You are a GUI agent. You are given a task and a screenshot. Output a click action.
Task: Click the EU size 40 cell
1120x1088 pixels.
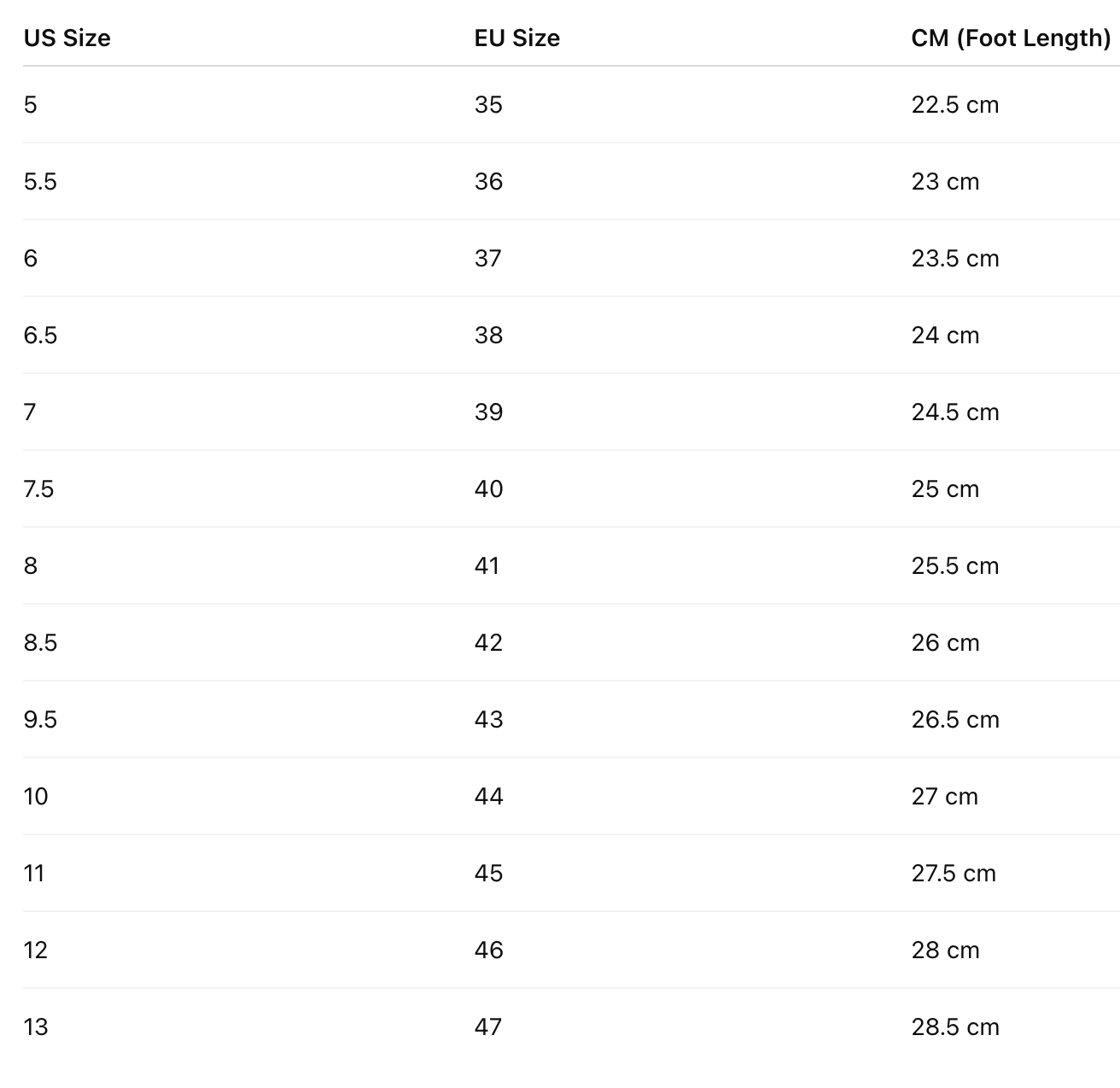point(488,489)
